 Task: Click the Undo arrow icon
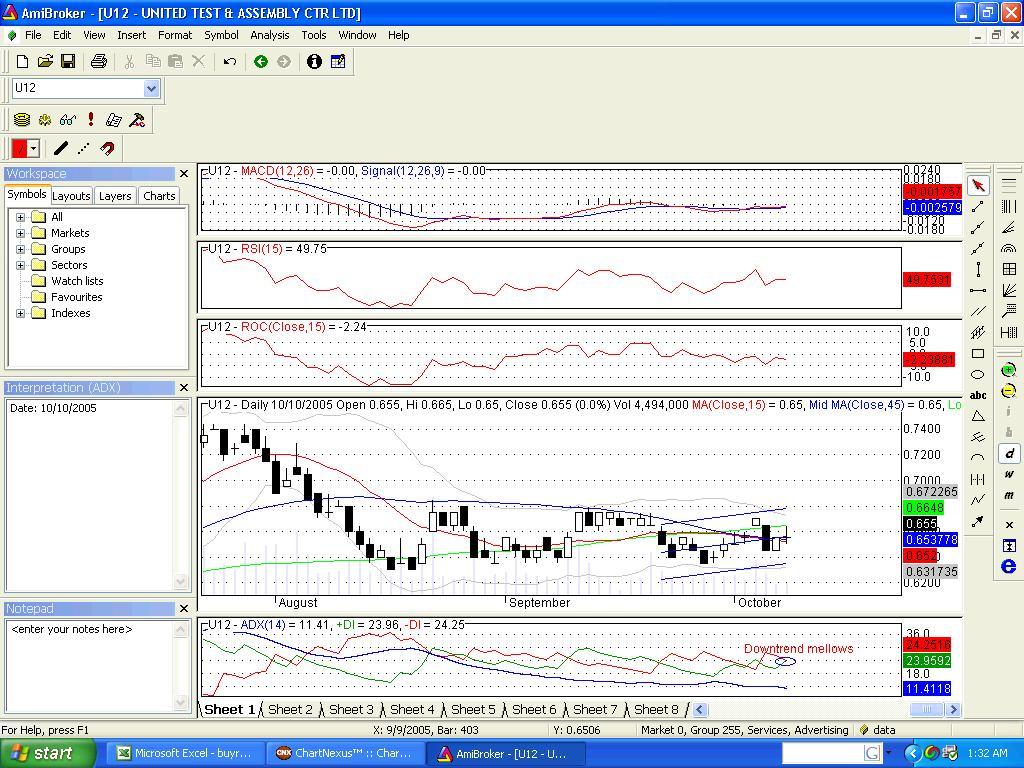[229, 61]
